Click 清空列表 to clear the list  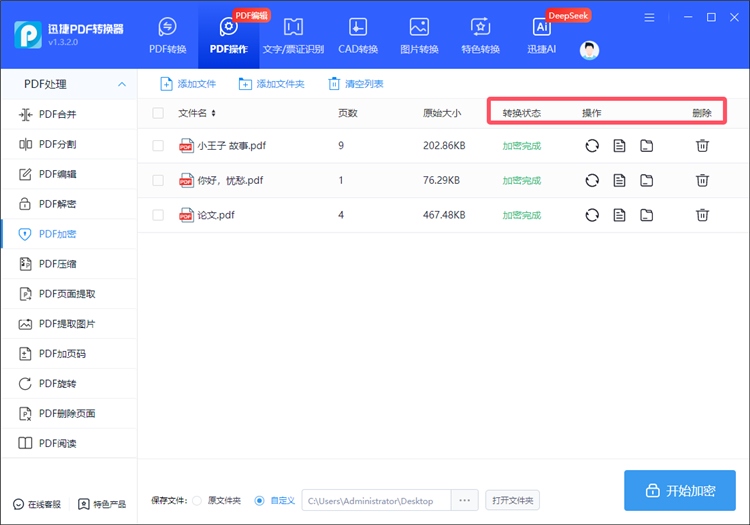[356, 84]
